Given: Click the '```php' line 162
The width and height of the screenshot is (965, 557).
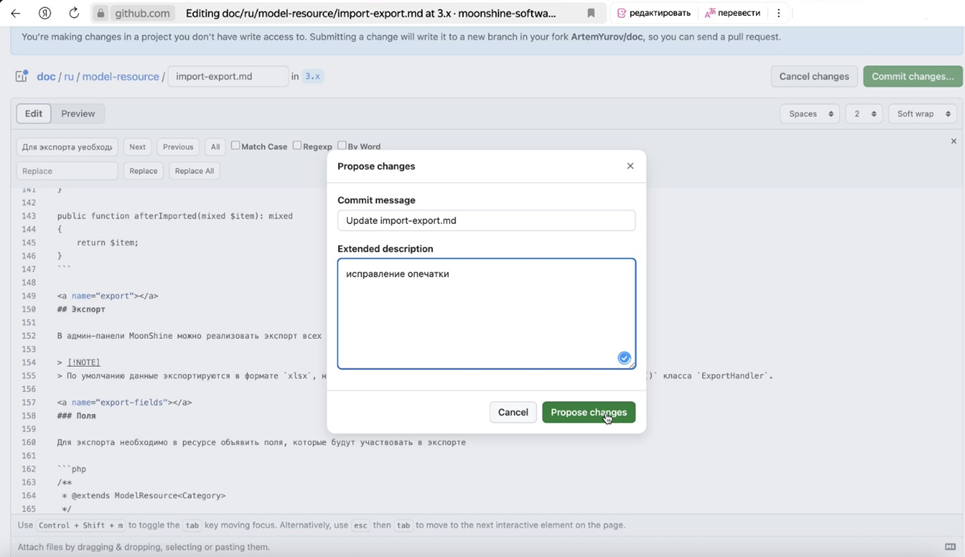Looking at the screenshot, I should (x=71, y=469).
